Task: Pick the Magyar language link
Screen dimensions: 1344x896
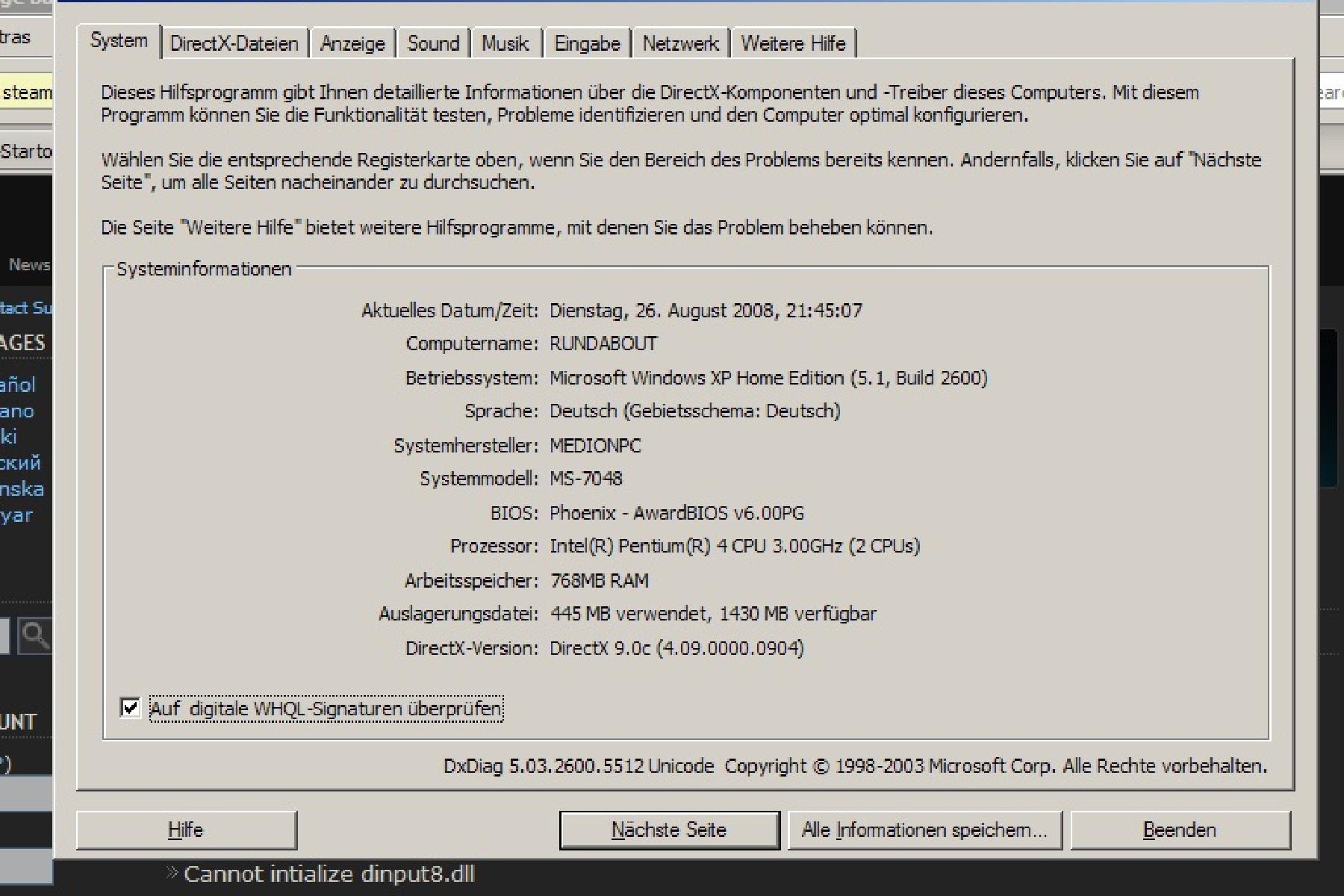Action: [16, 515]
